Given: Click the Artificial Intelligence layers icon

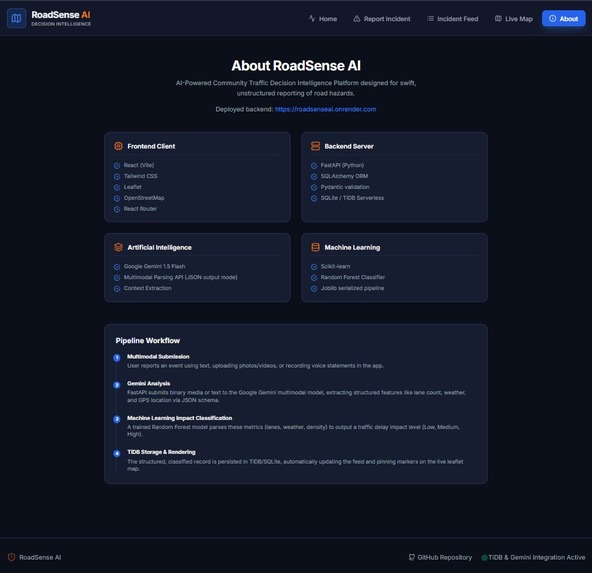Looking at the screenshot, I should [x=118, y=247].
